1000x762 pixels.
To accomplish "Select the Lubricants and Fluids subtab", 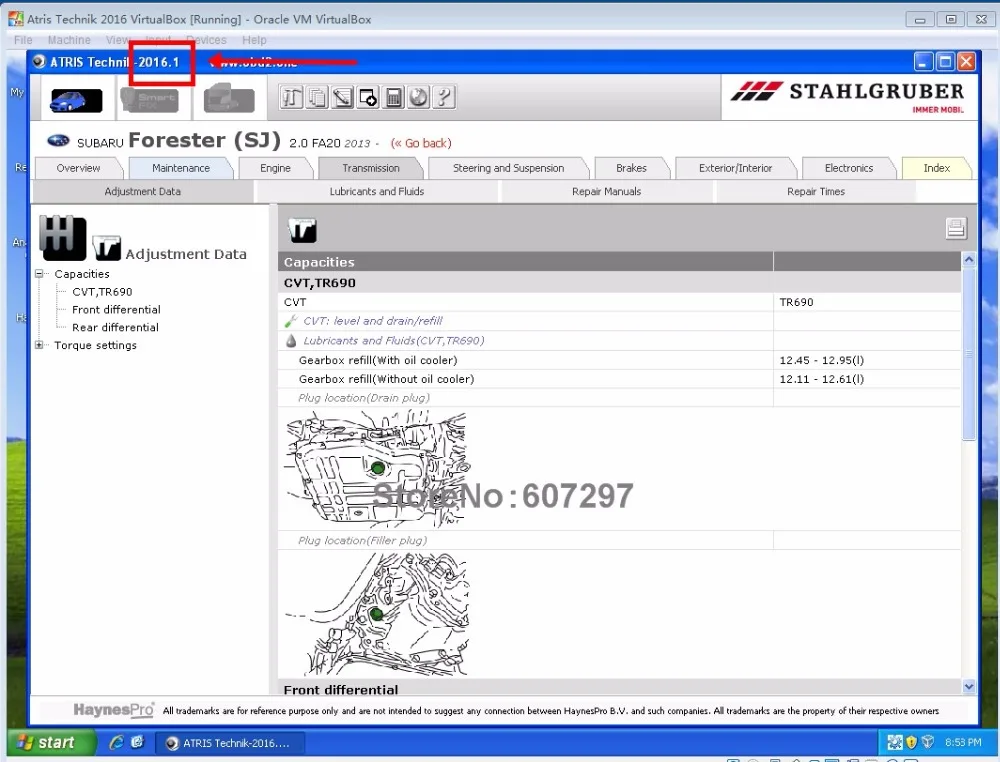I will (376, 191).
